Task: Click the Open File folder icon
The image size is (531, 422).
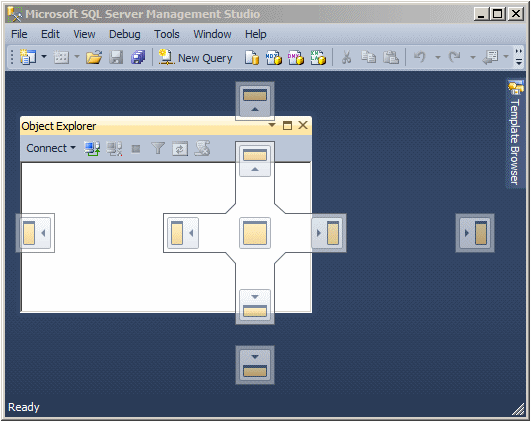Action: [x=94, y=57]
